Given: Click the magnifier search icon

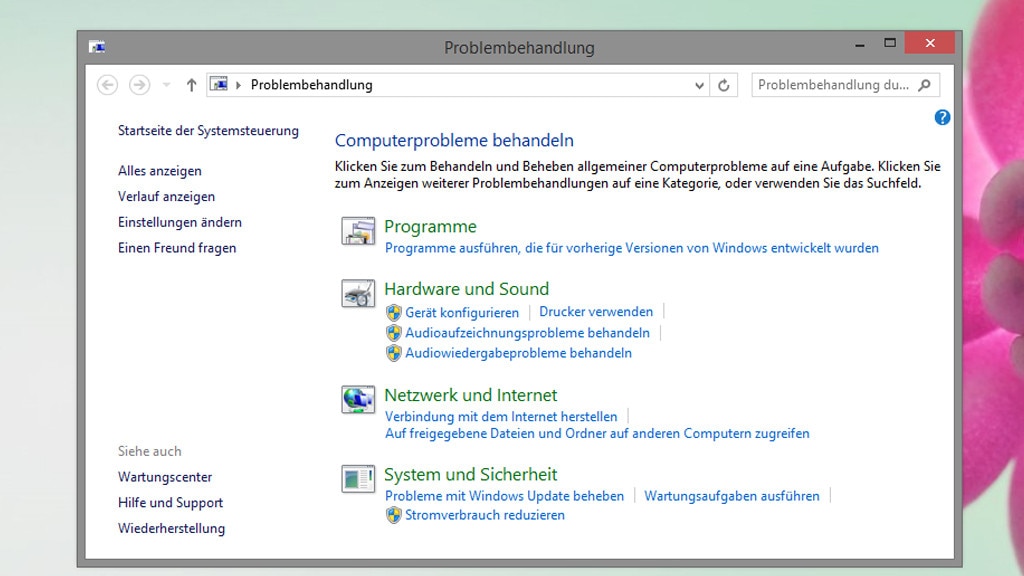Looking at the screenshot, I should click(924, 85).
